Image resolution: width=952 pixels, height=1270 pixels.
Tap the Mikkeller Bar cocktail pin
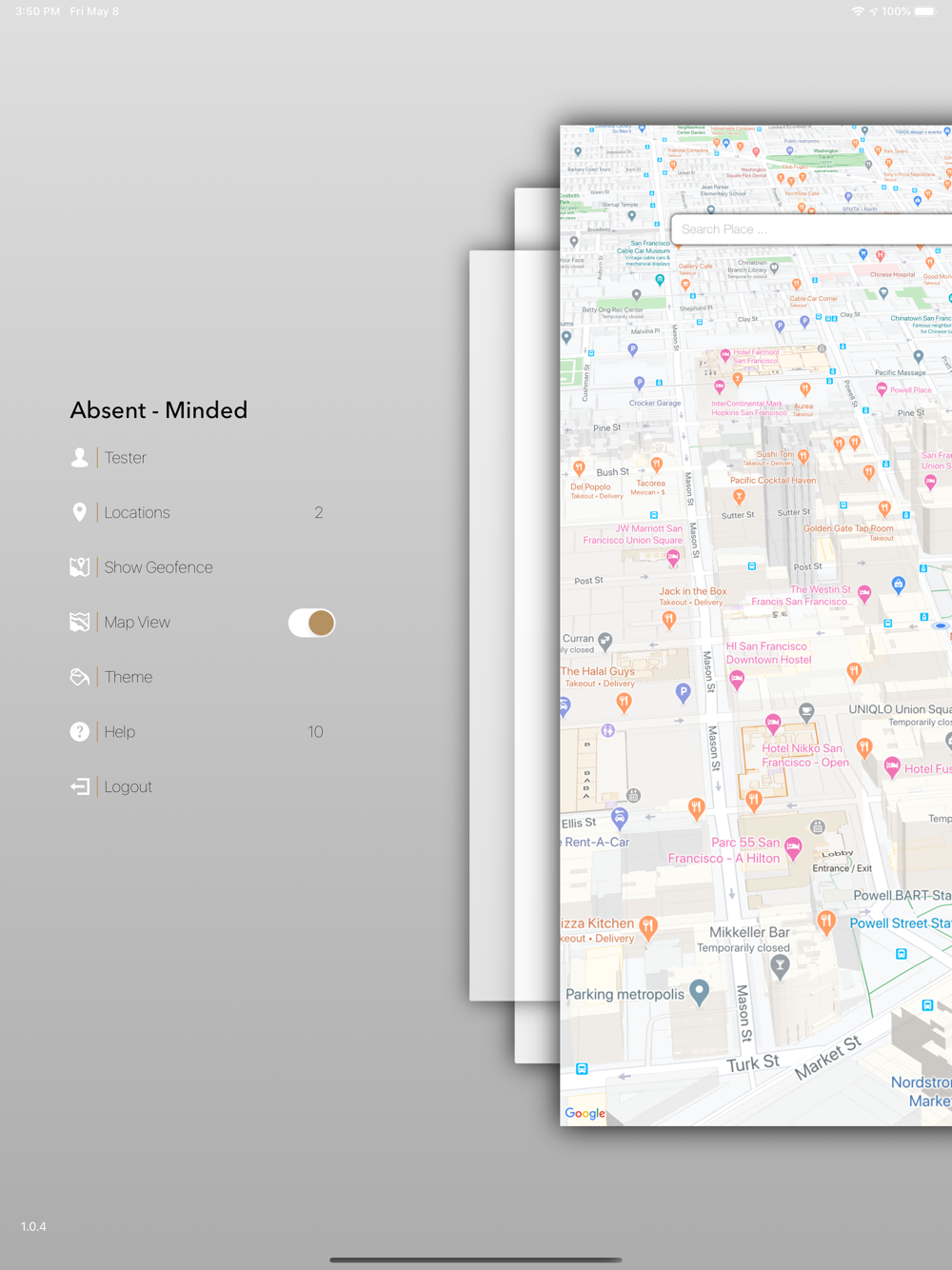[x=781, y=967]
